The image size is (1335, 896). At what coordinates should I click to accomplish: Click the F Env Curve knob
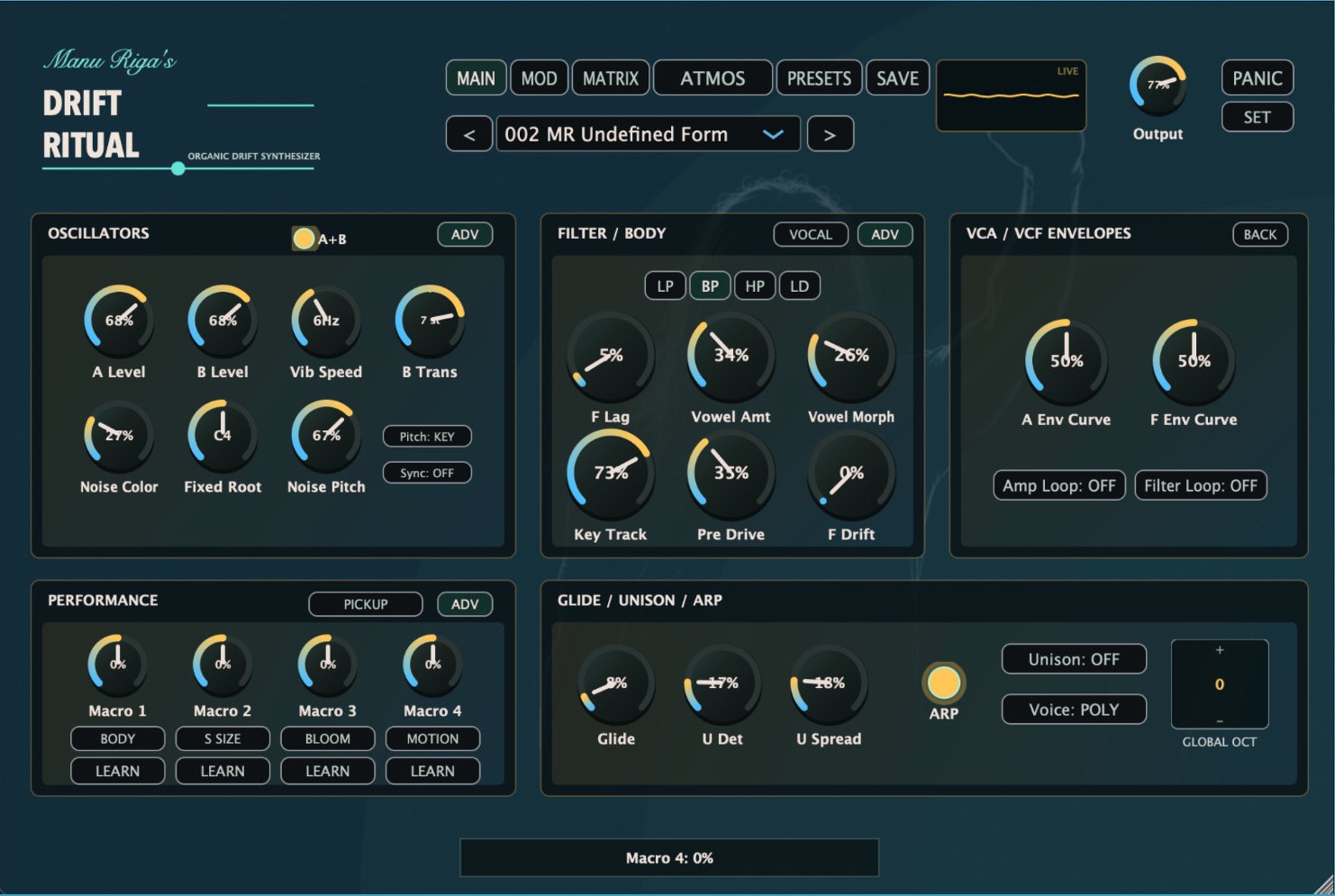tap(1194, 361)
